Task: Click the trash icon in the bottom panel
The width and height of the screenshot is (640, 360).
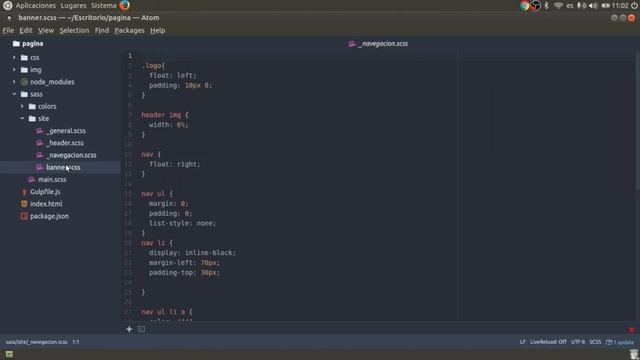Action: tap(634, 354)
